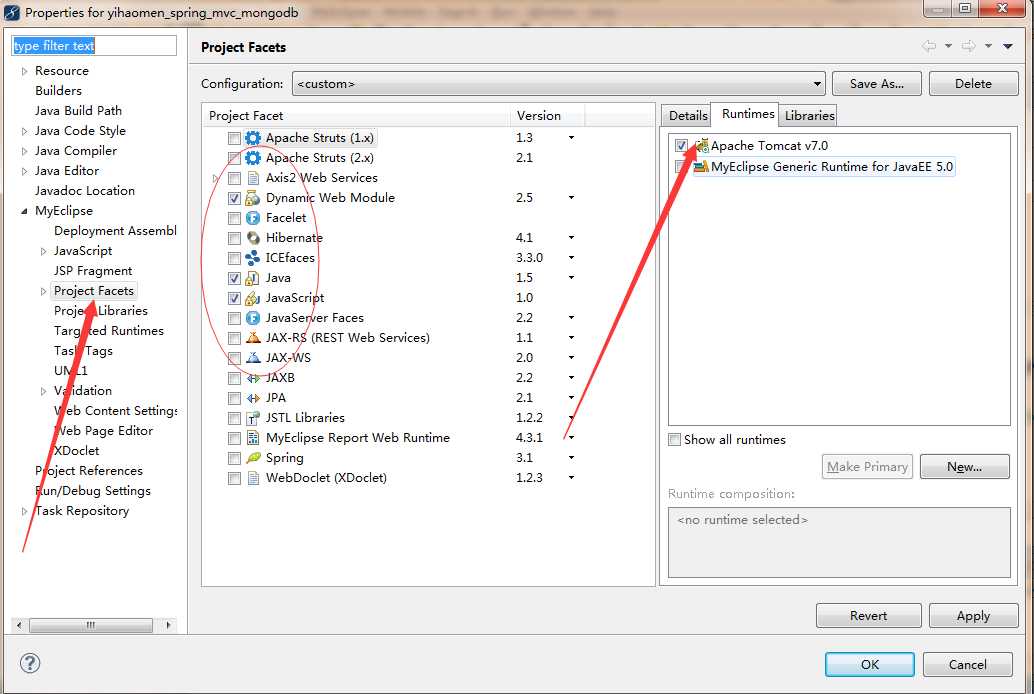Image resolution: width=1034 pixels, height=694 pixels.
Task: Go forward with the right navigation arrow
Action: (x=968, y=46)
